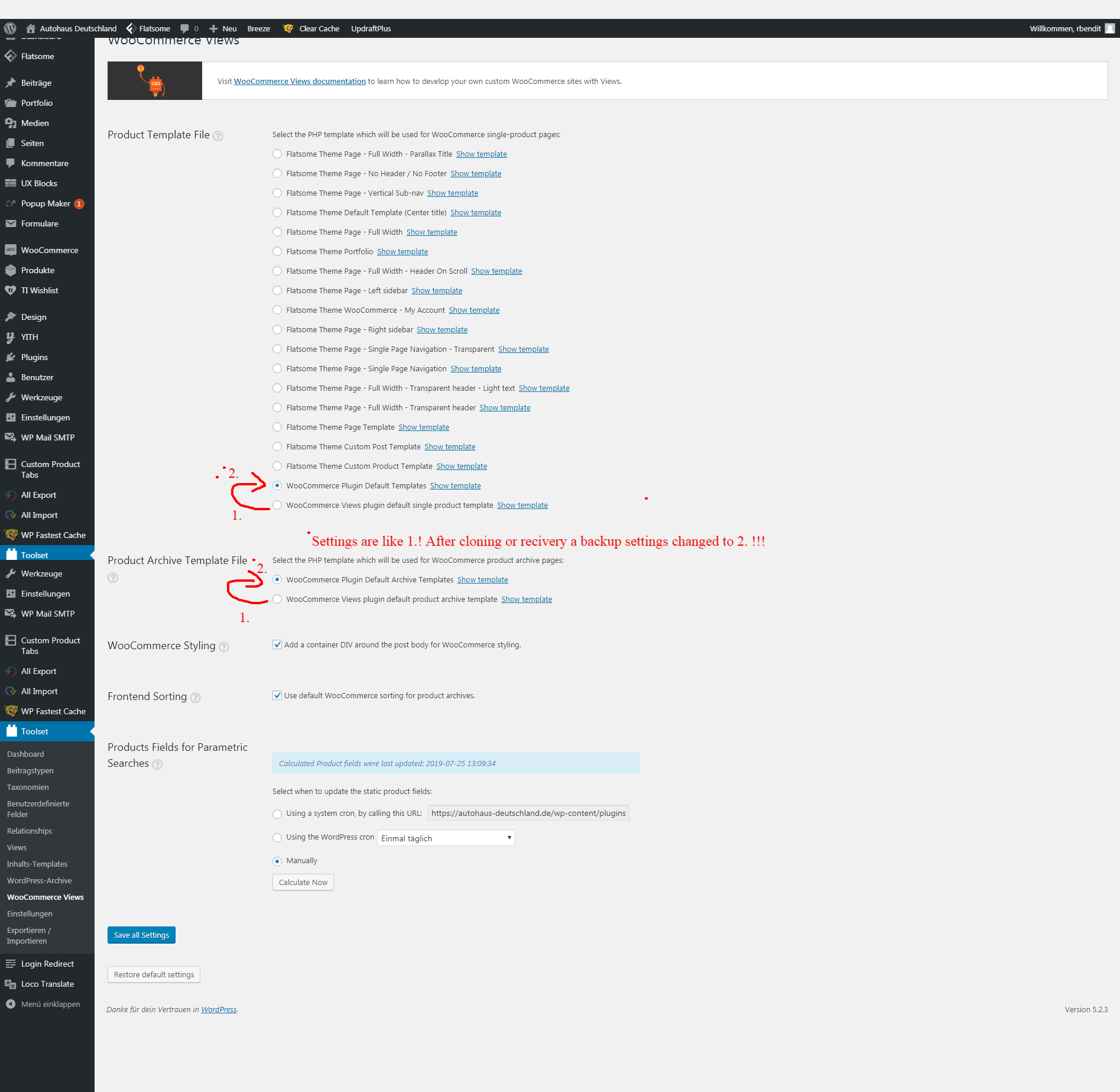Choose Views plugin default product archive template

pyautogui.click(x=277, y=599)
